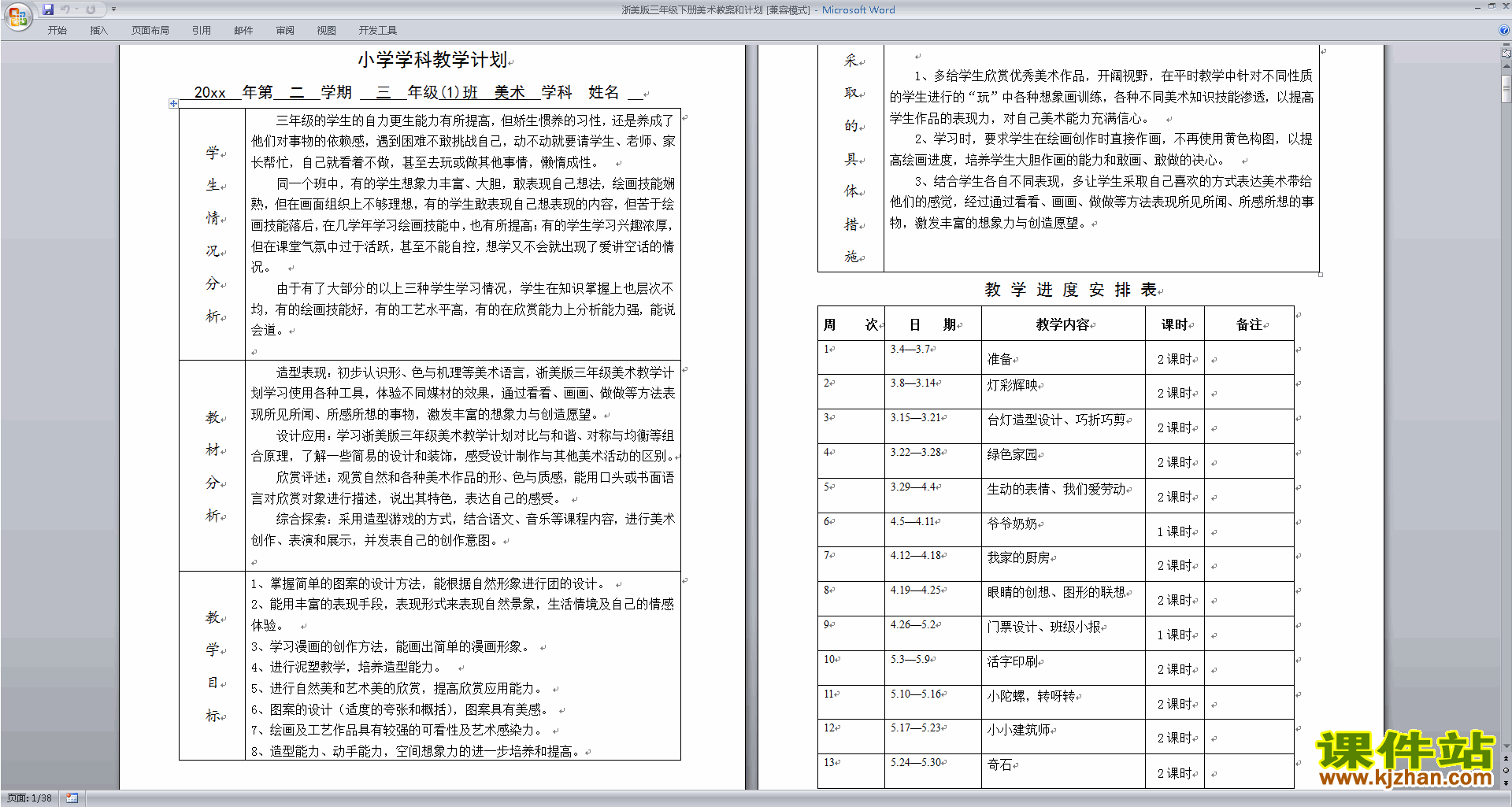Open the Select Browse Object round button
The height and width of the screenshot is (807, 1512).
(1506, 771)
